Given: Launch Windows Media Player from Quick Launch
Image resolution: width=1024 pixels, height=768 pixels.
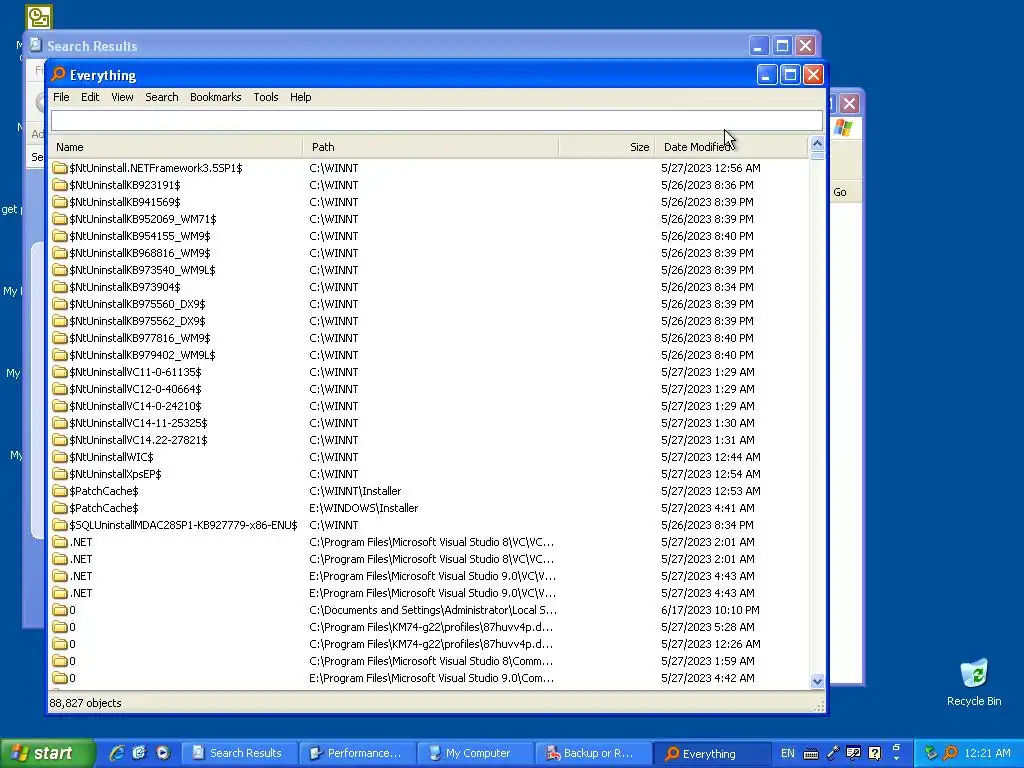Looking at the screenshot, I should [163, 753].
